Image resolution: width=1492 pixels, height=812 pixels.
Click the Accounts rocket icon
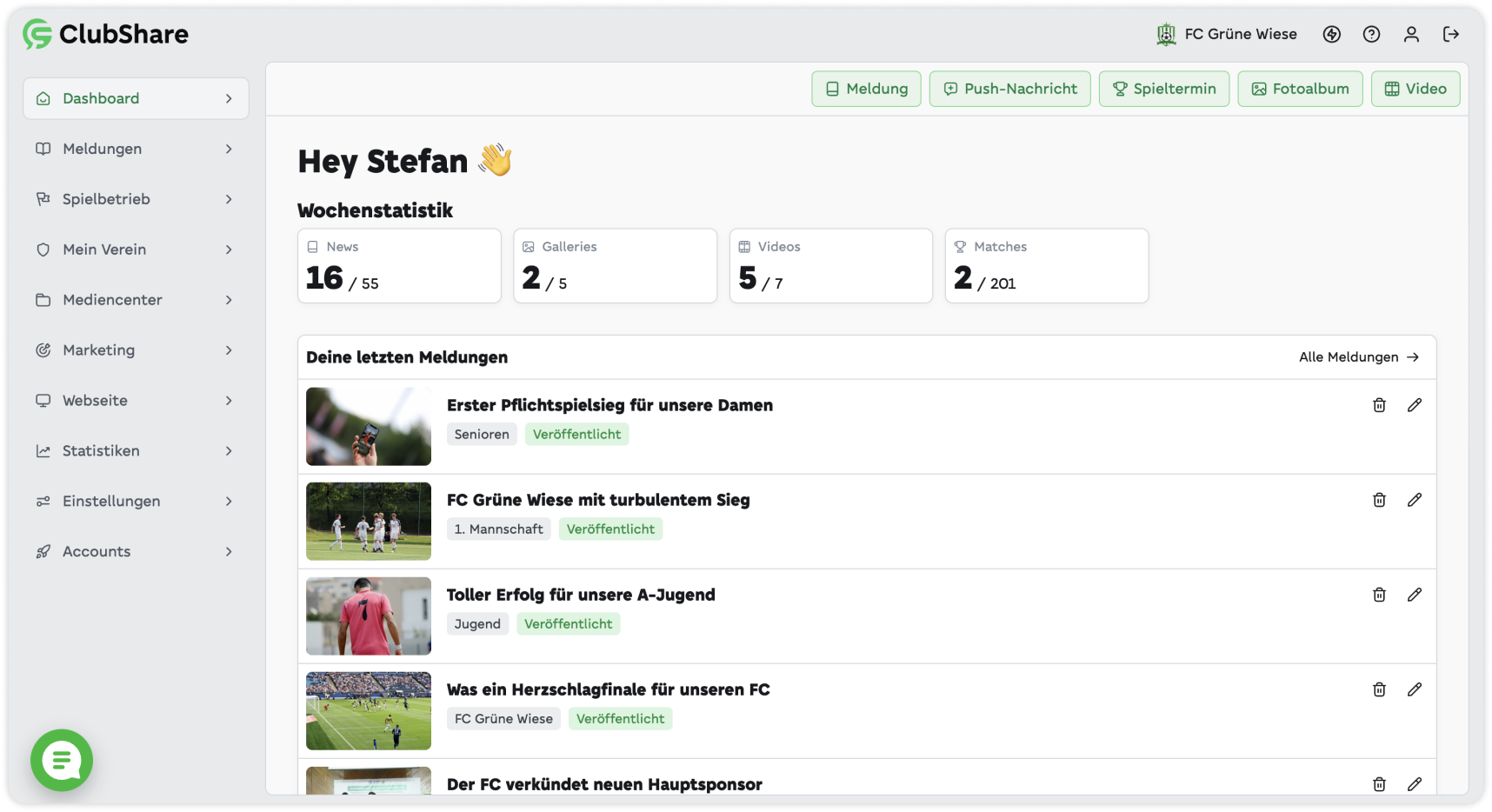click(43, 552)
